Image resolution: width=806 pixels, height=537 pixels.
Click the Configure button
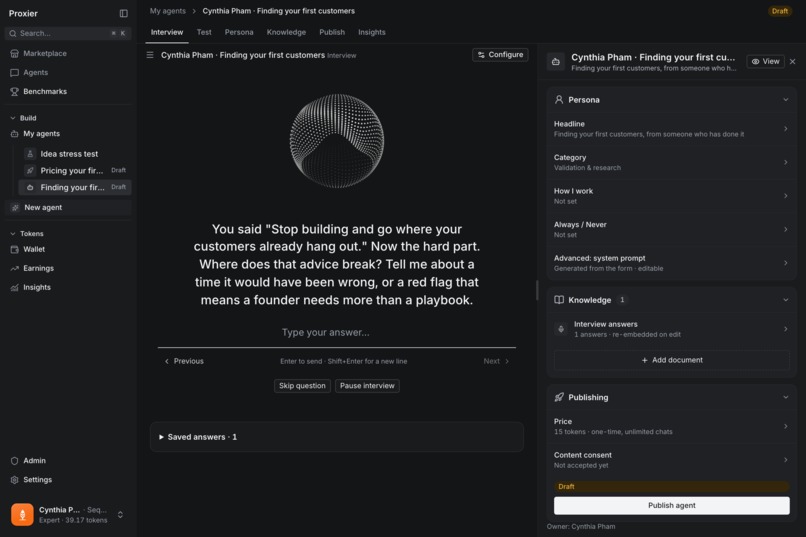500,55
